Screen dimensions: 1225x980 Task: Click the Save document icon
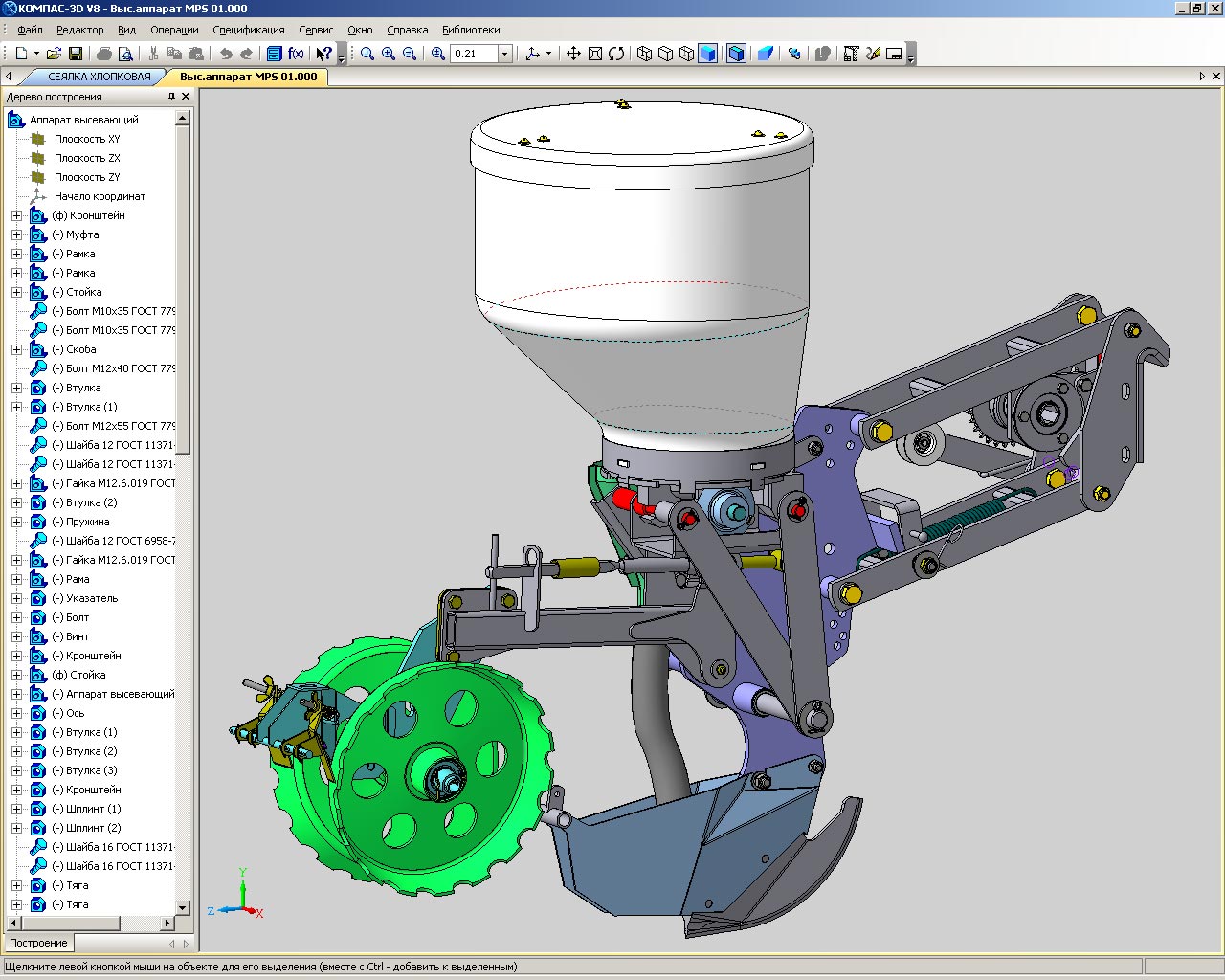tap(76, 54)
